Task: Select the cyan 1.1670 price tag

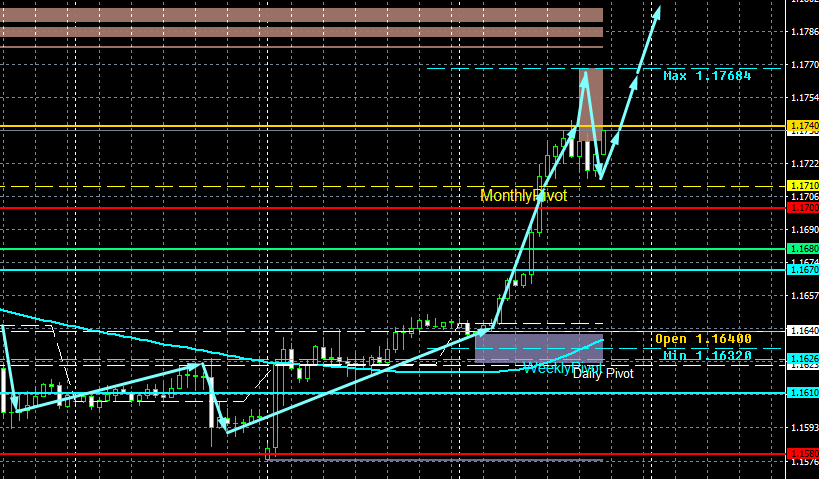Action: [x=802, y=270]
